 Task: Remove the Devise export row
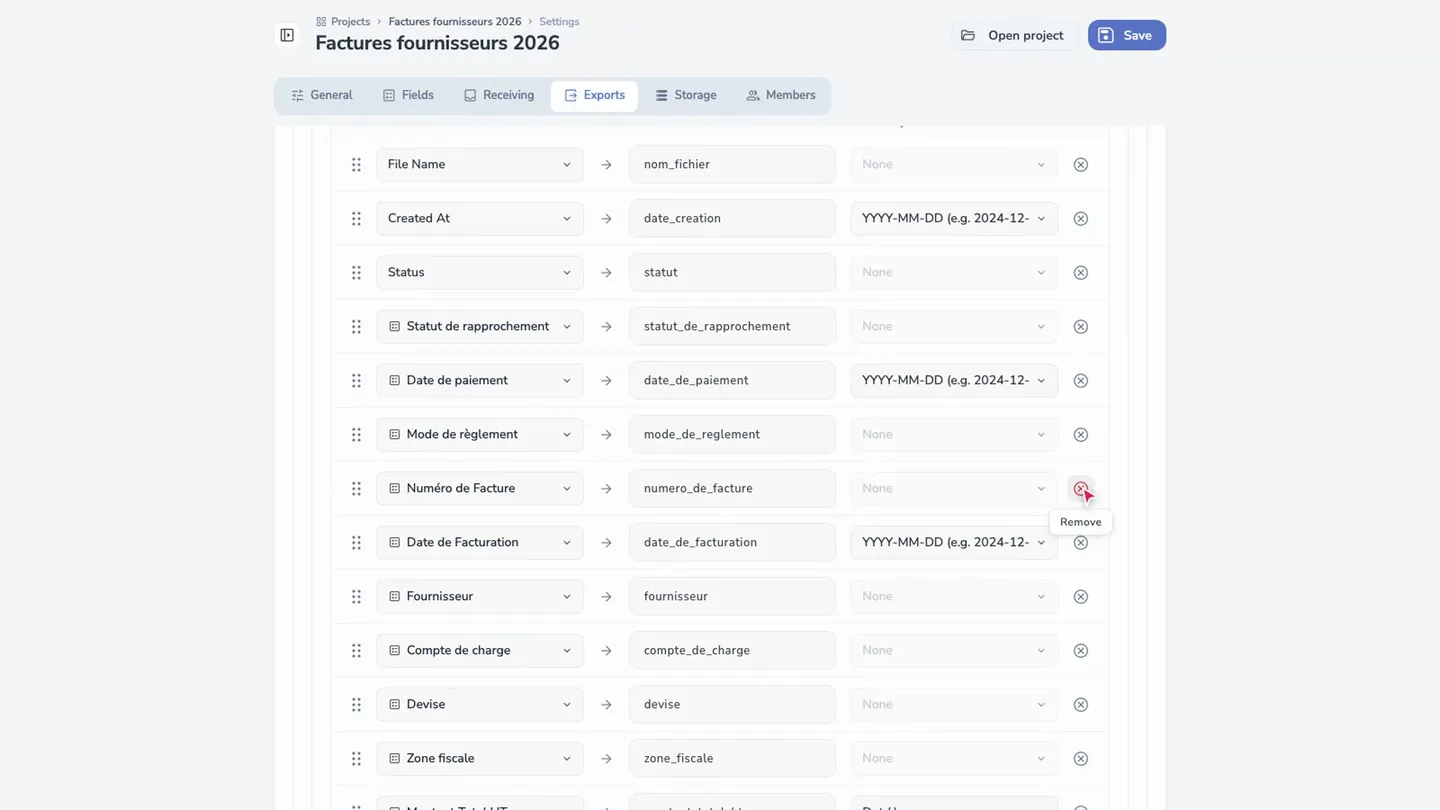pyautogui.click(x=1080, y=704)
